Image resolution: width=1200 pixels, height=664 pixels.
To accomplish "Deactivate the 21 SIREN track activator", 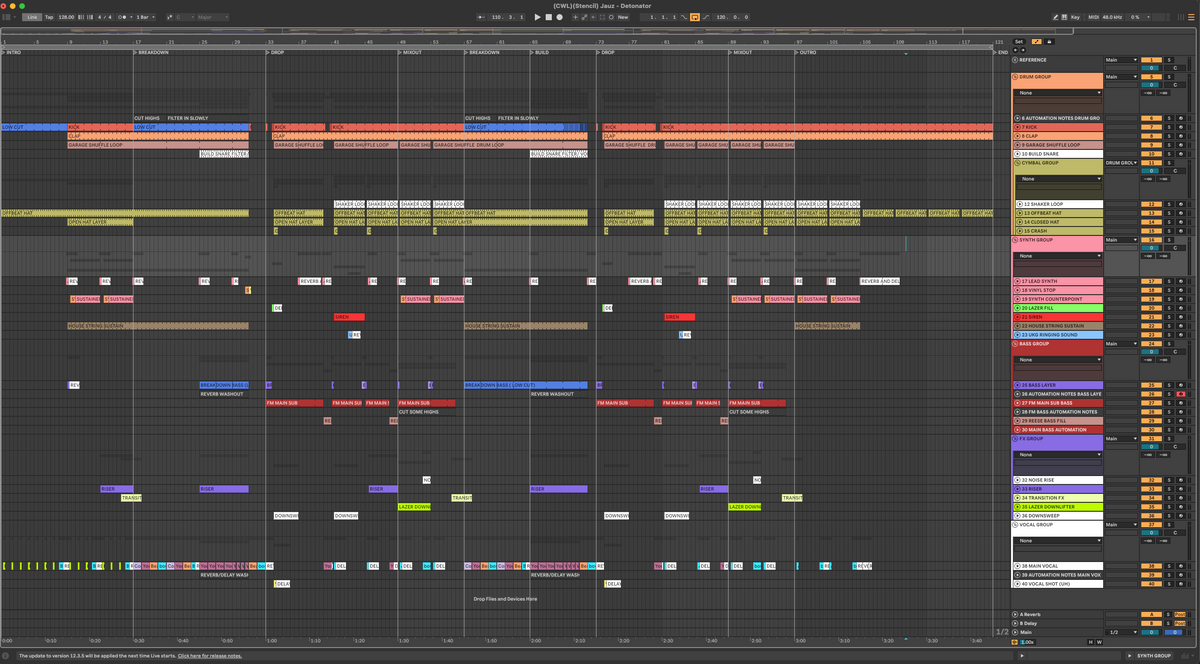I will tap(1017, 315).
